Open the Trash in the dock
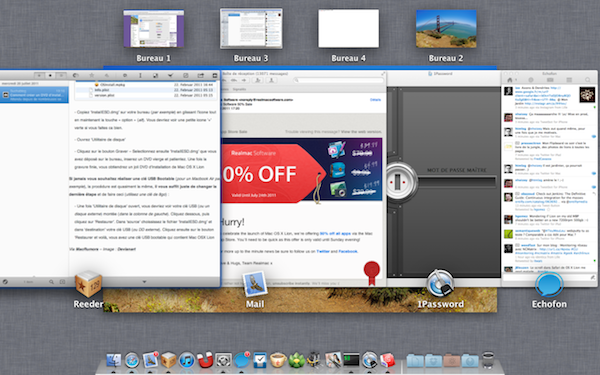600x375 pixels. (x=488, y=360)
